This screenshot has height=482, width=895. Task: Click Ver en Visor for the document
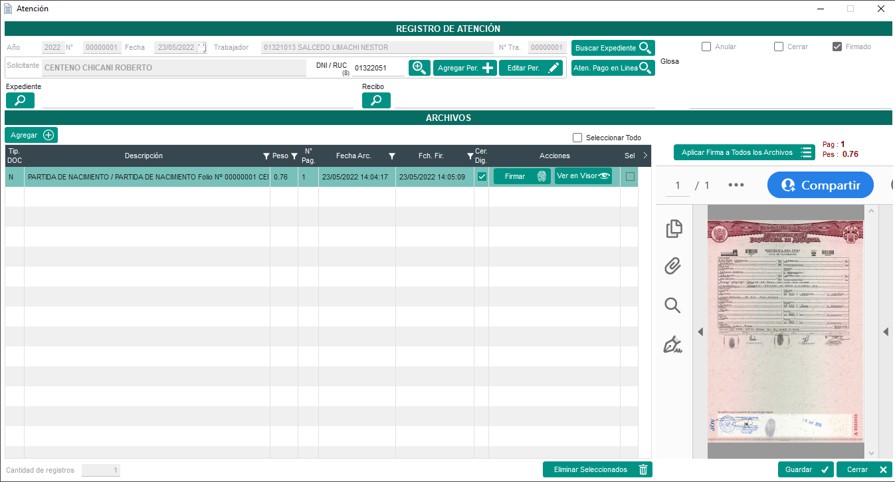[x=583, y=177]
